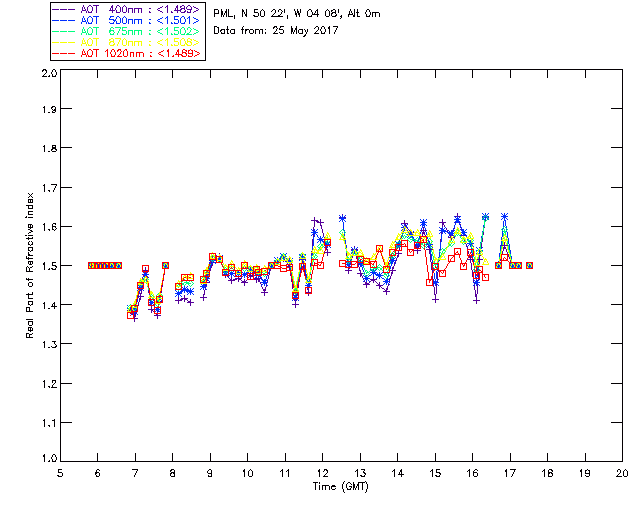Click the yellow dashed 870nm legend line
640x512 pixels.
(64, 42)
